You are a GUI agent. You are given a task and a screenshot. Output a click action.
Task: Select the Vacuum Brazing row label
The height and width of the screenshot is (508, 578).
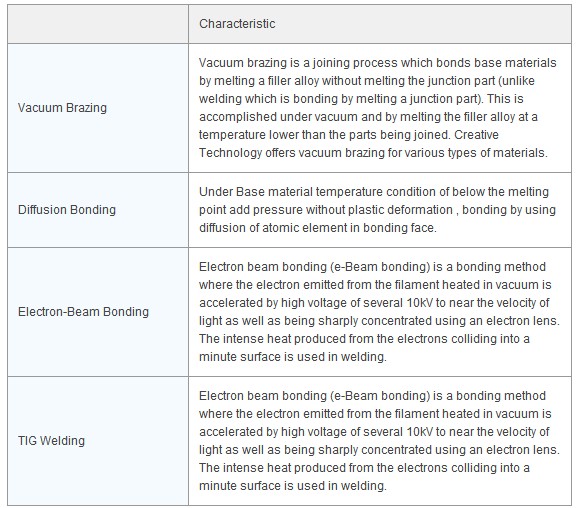pyautogui.click(x=62, y=108)
